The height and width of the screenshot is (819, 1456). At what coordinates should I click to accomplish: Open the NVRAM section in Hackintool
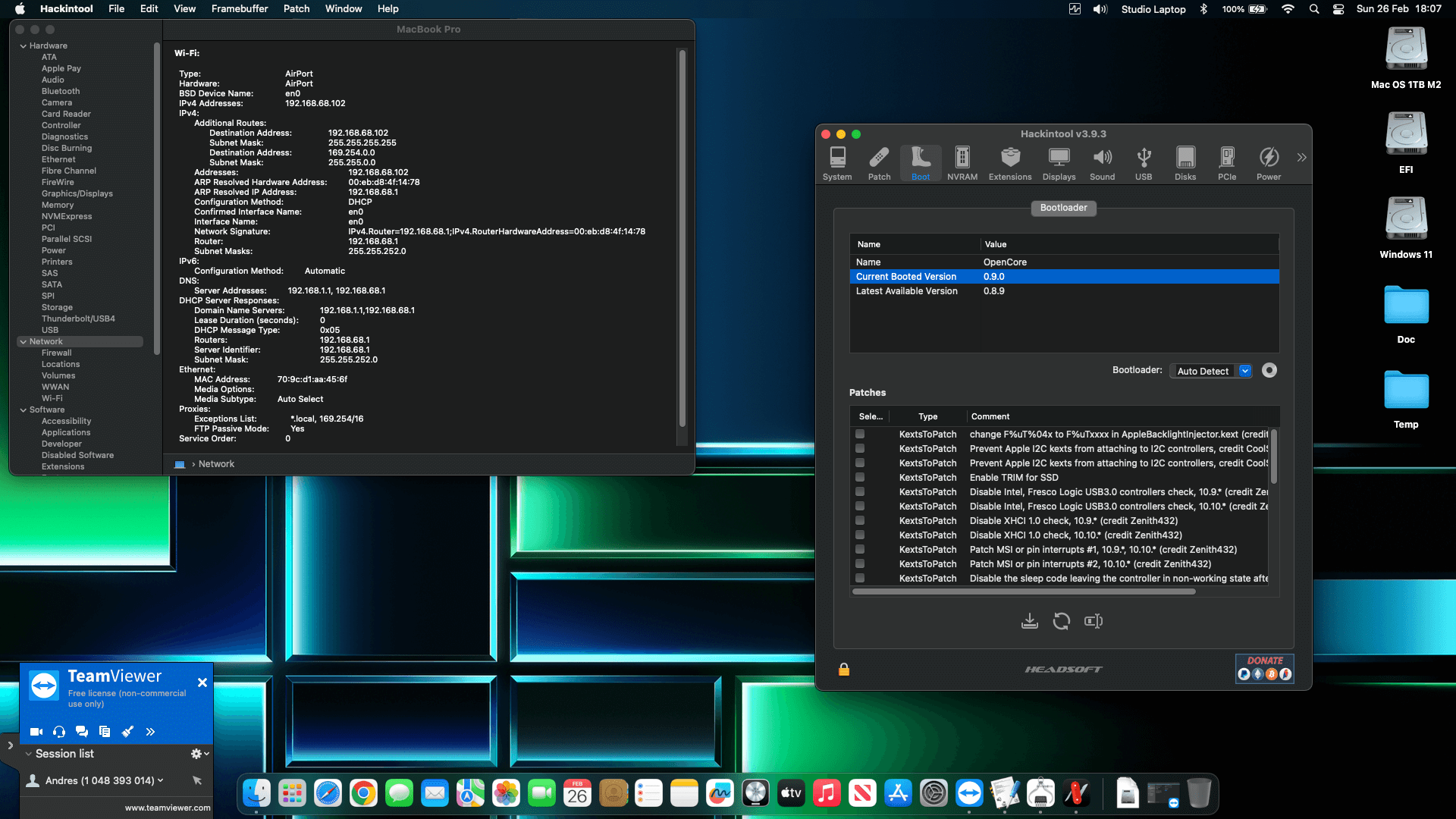tap(962, 163)
